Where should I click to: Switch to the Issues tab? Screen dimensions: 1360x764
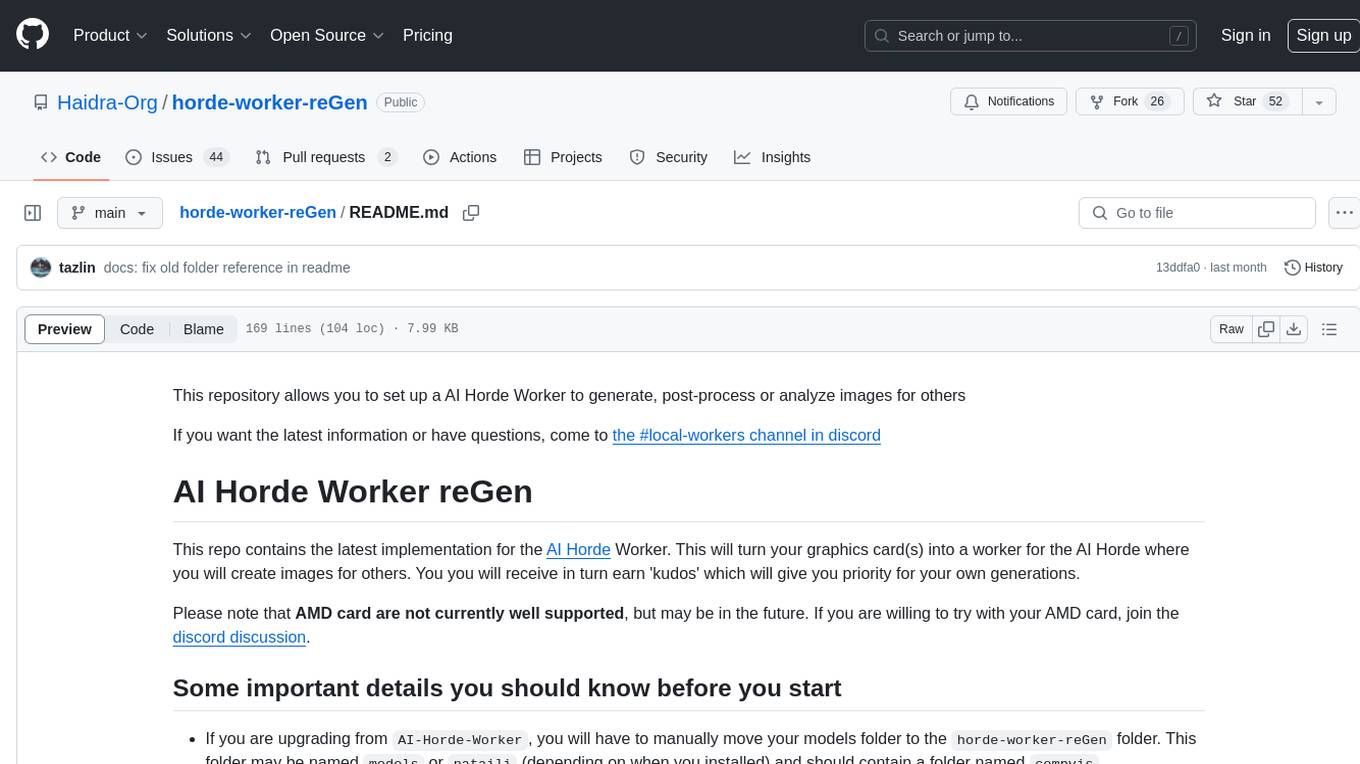click(177, 157)
